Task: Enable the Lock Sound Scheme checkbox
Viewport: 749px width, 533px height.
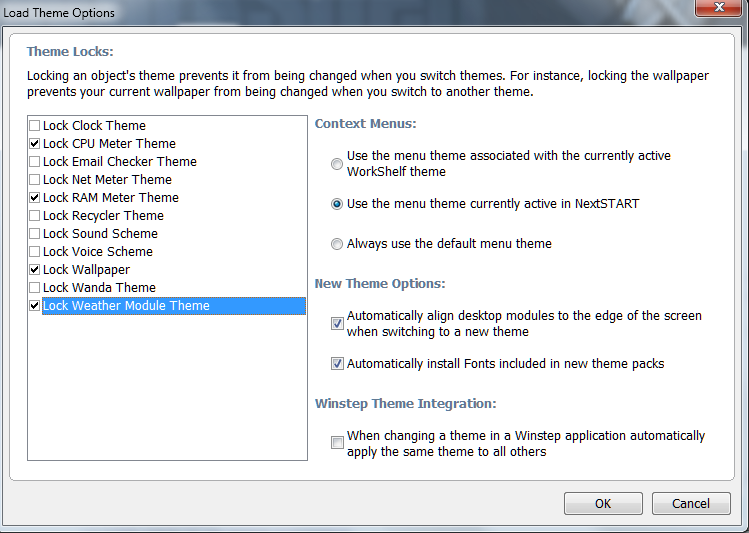Action: [x=35, y=234]
